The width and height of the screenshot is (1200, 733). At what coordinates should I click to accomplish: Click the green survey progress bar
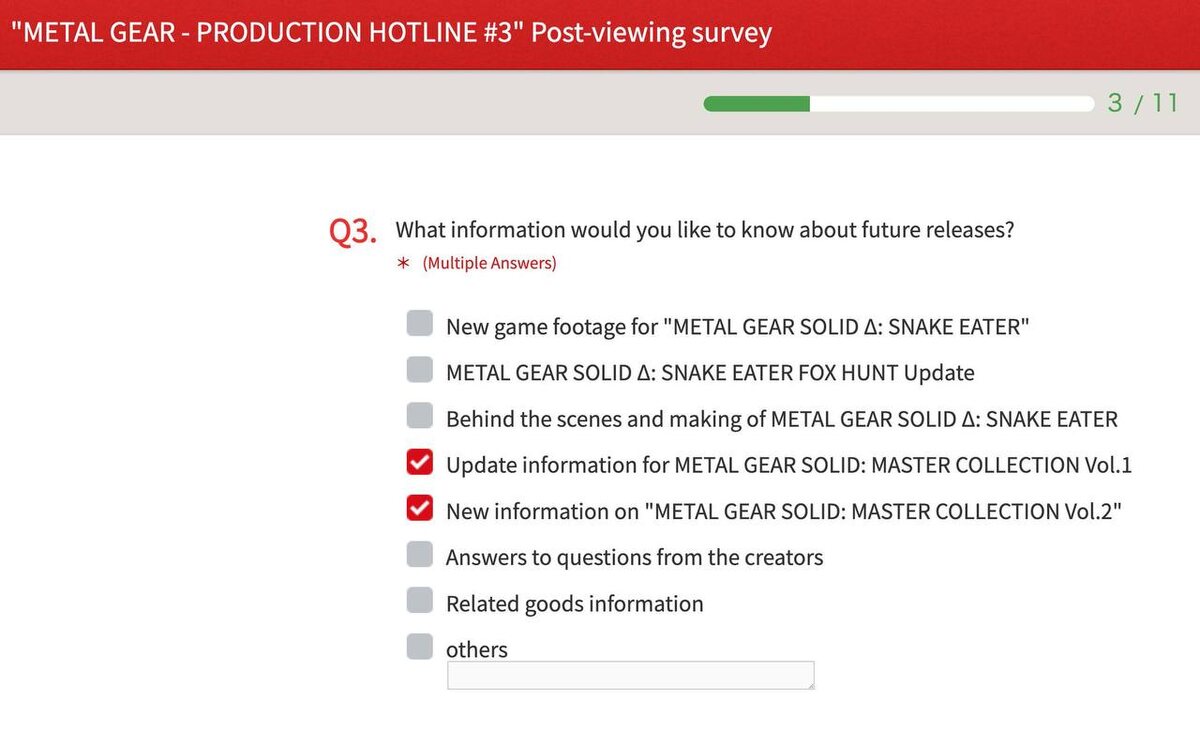tap(898, 103)
